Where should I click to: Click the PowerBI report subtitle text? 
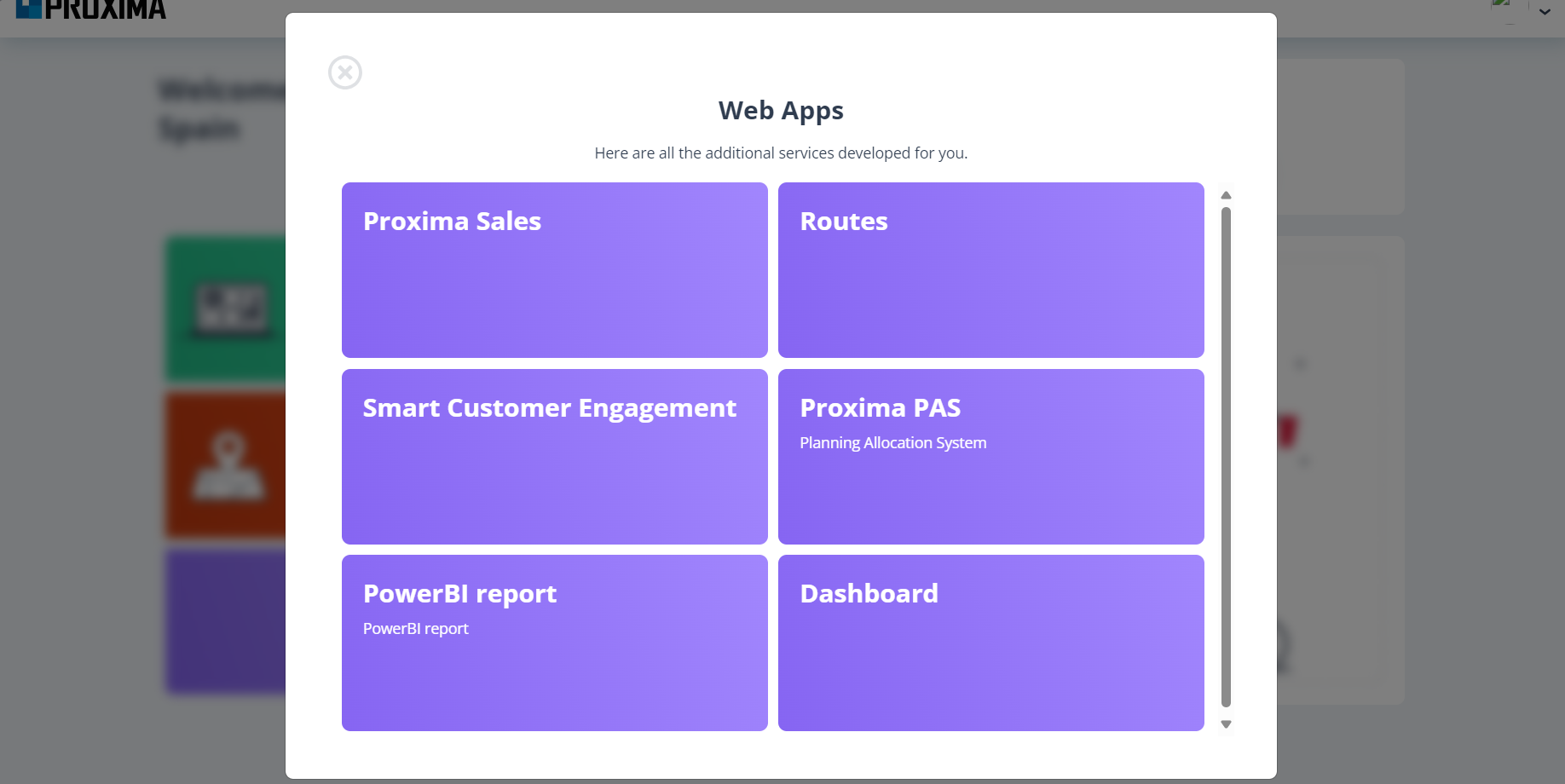pyautogui.click(x=415, y=628)
